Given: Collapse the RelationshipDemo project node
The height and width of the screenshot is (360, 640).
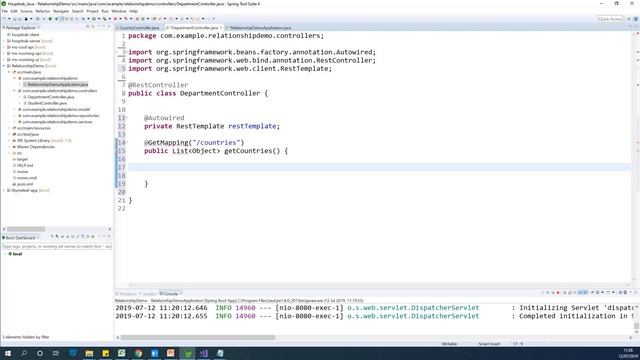Looking at the screenshot, I should coord(4,66).
